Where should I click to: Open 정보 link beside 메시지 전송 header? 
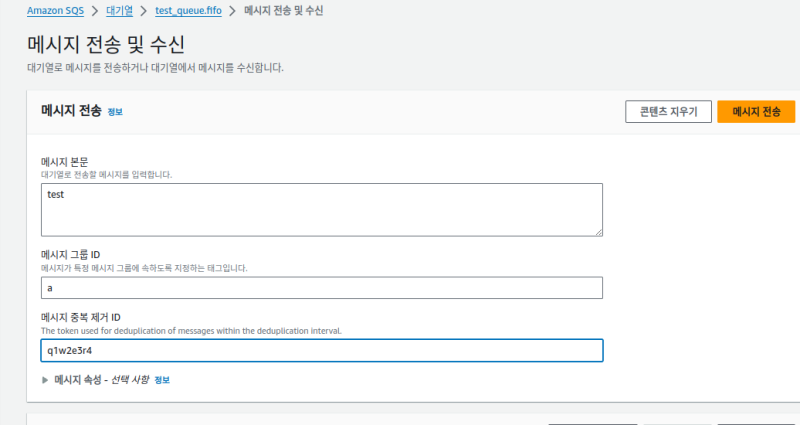click(115, 112)
